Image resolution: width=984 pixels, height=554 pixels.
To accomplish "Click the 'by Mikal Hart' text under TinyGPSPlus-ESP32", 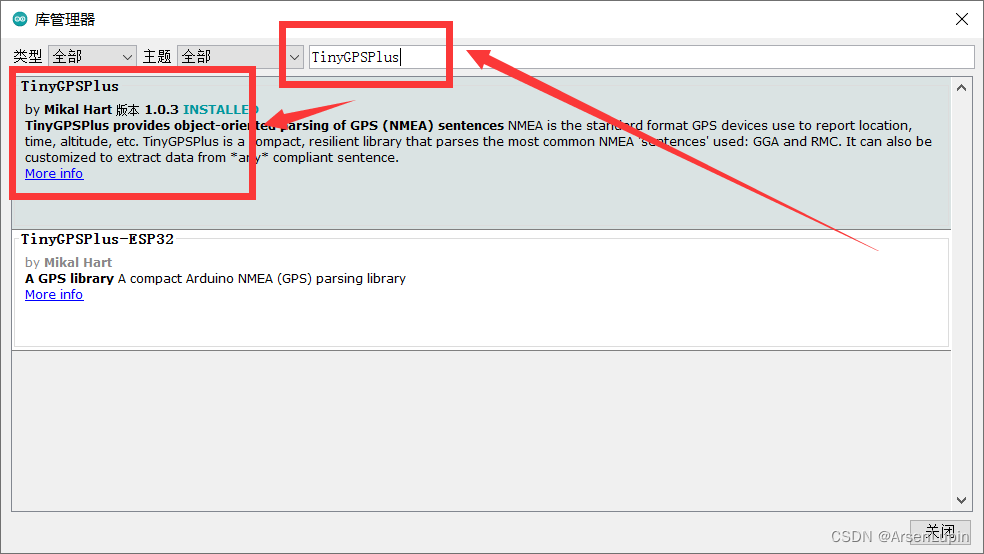I will 68,262.
